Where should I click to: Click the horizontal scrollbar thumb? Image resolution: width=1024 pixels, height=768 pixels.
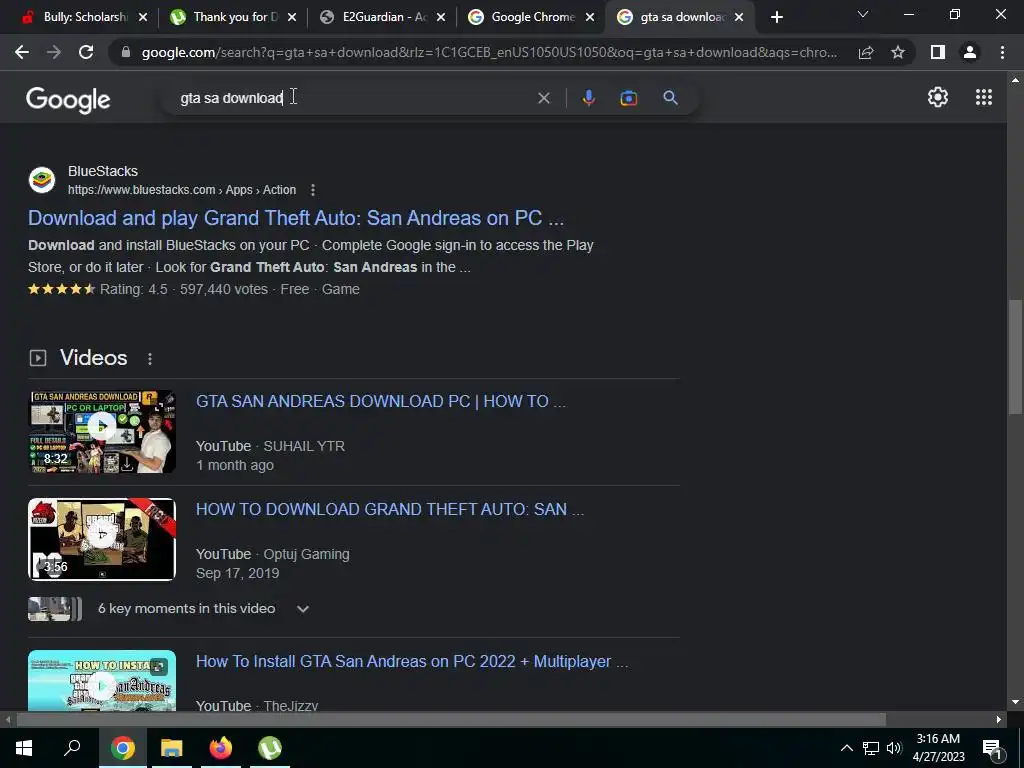451,720
